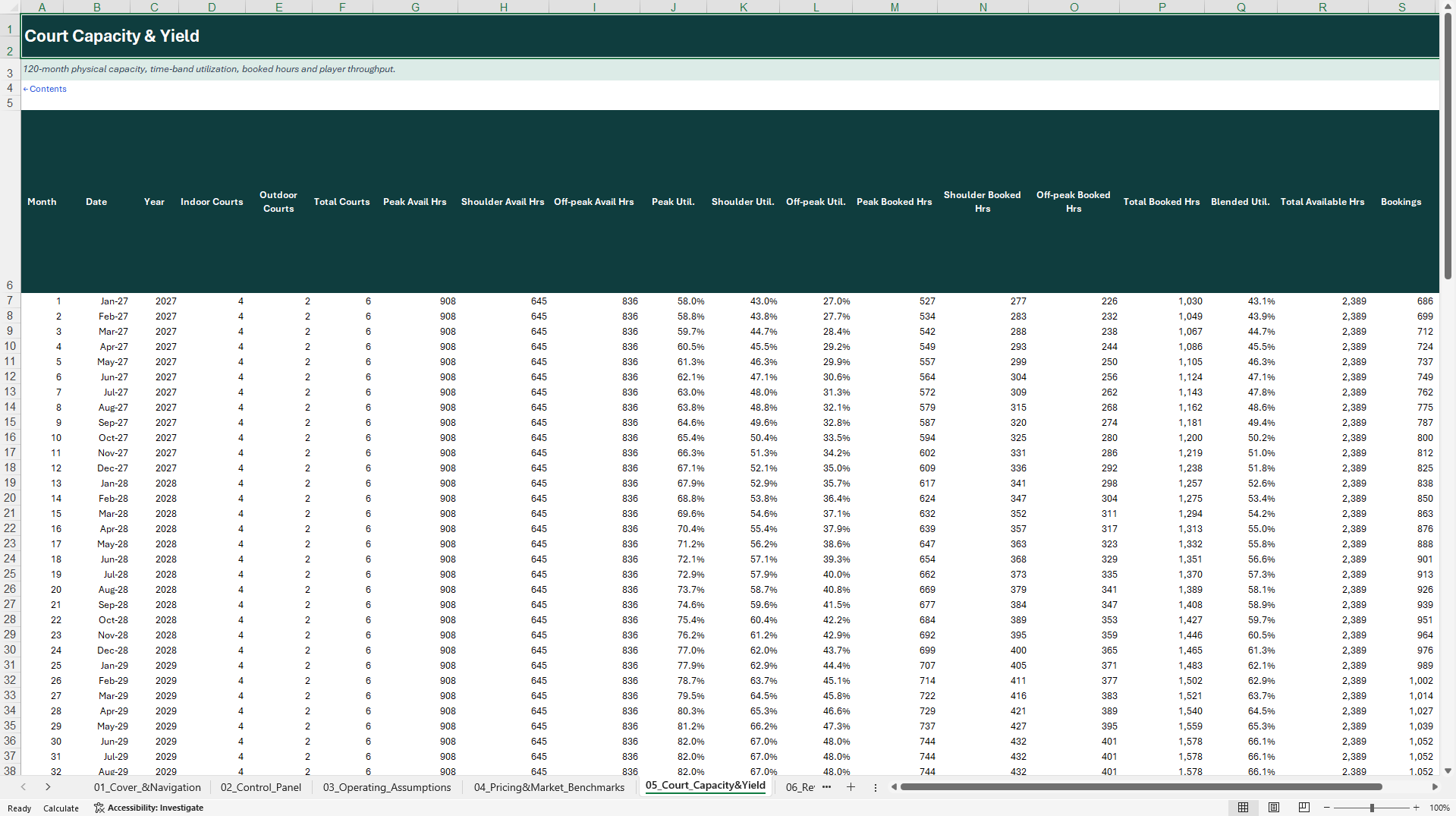The height and width of the screenshot is (816, 1456).
Task: Click the Total Booked Hrs heading
Action: click(1162, 202)
